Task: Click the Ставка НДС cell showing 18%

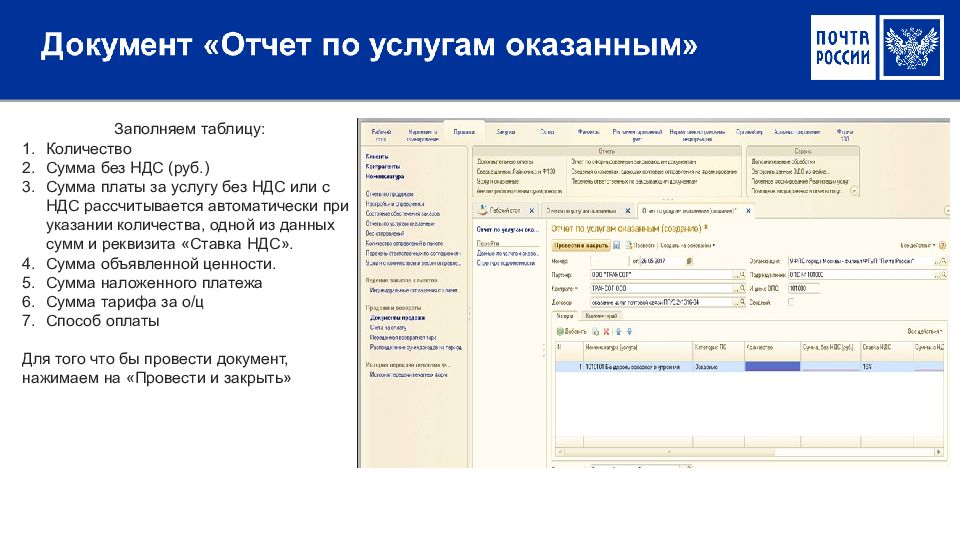Action: (x=887, y=367)
